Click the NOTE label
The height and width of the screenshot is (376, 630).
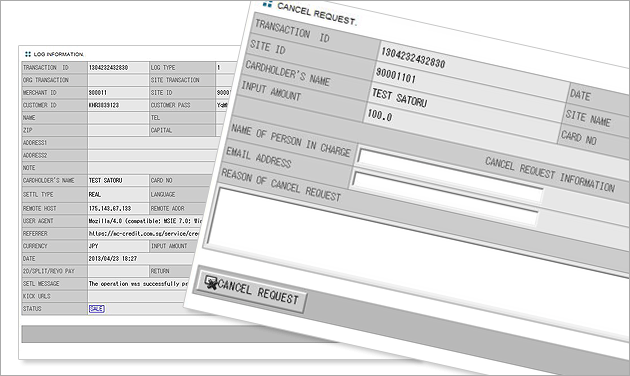pos(29,168)
